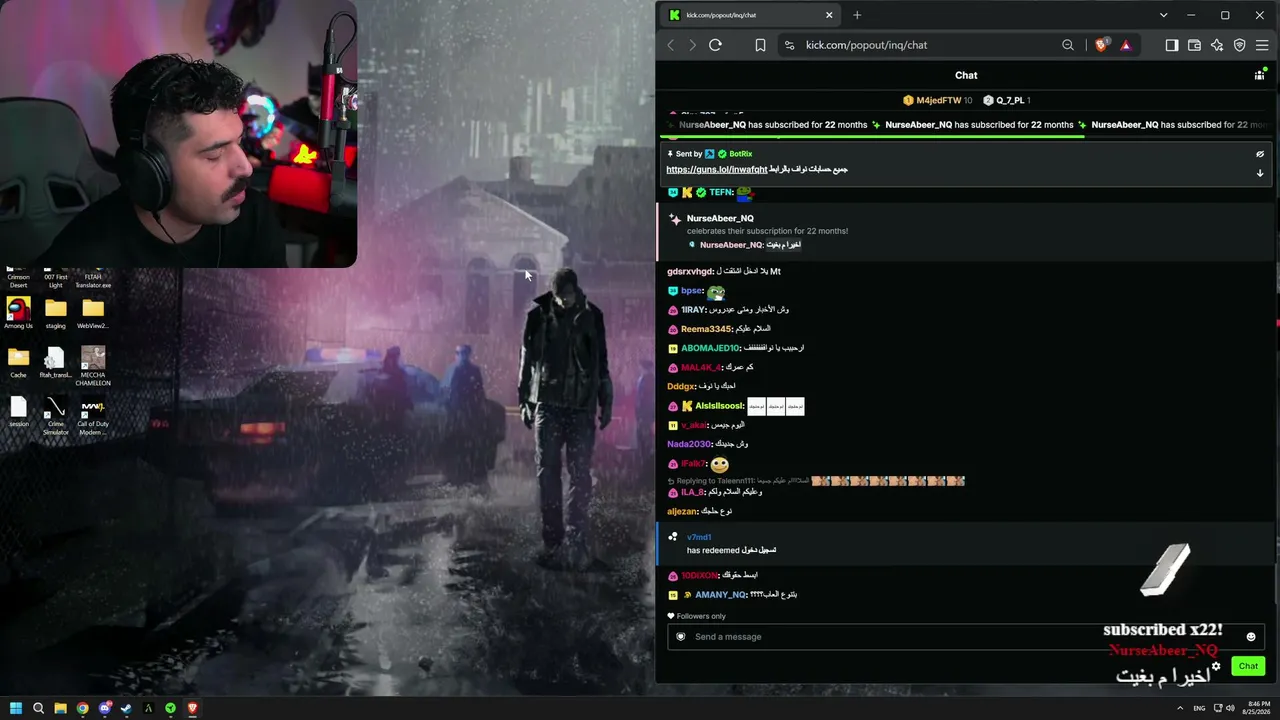Open Brave Leo AI assistant
This screenshot has width=1280, height=720.
1217,45
